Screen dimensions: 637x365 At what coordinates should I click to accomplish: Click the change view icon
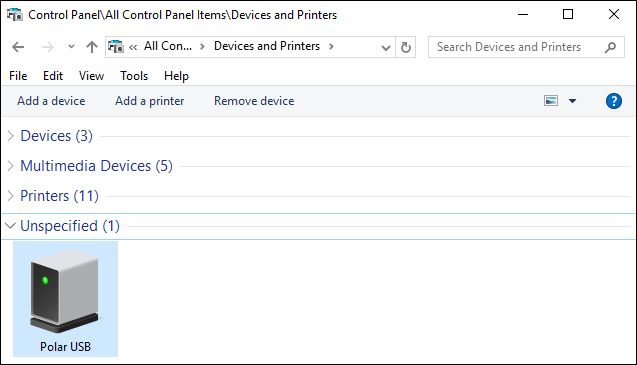551,100
